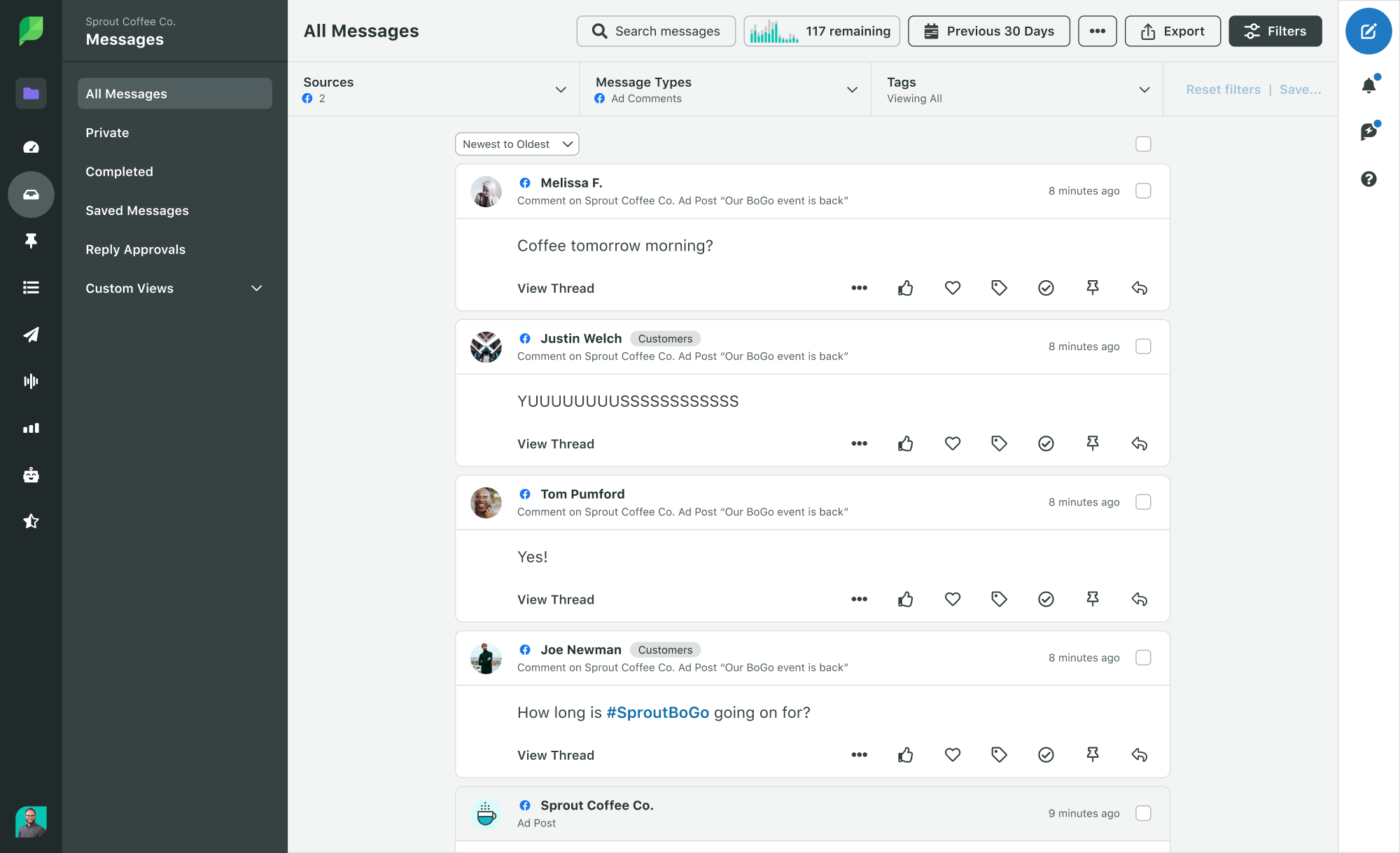
Task: Mark Tom Pumford's message complete
Action: pyautogui.click(x=1046, y=599)
